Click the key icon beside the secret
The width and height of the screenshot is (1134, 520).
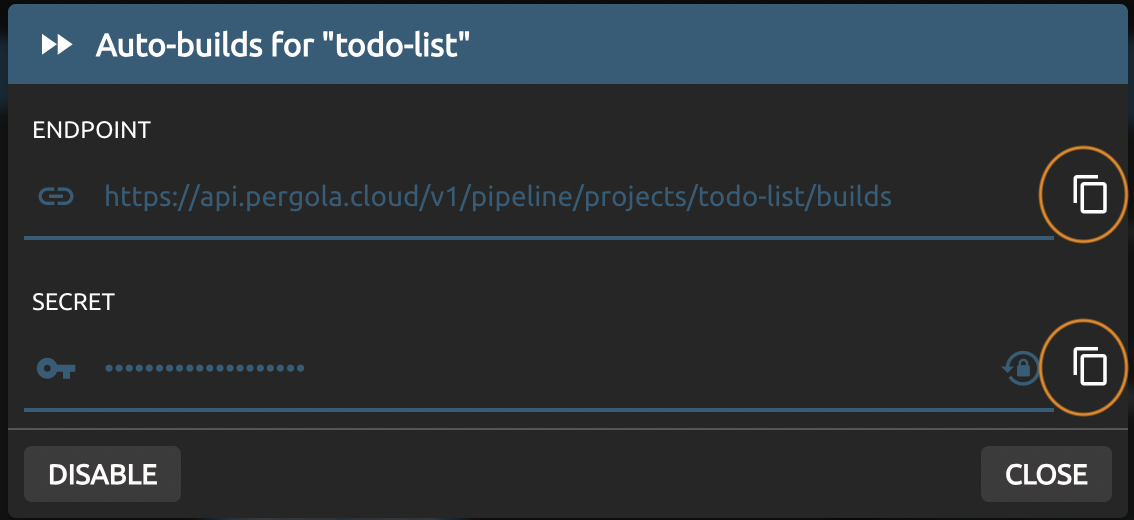coord(56,368)
